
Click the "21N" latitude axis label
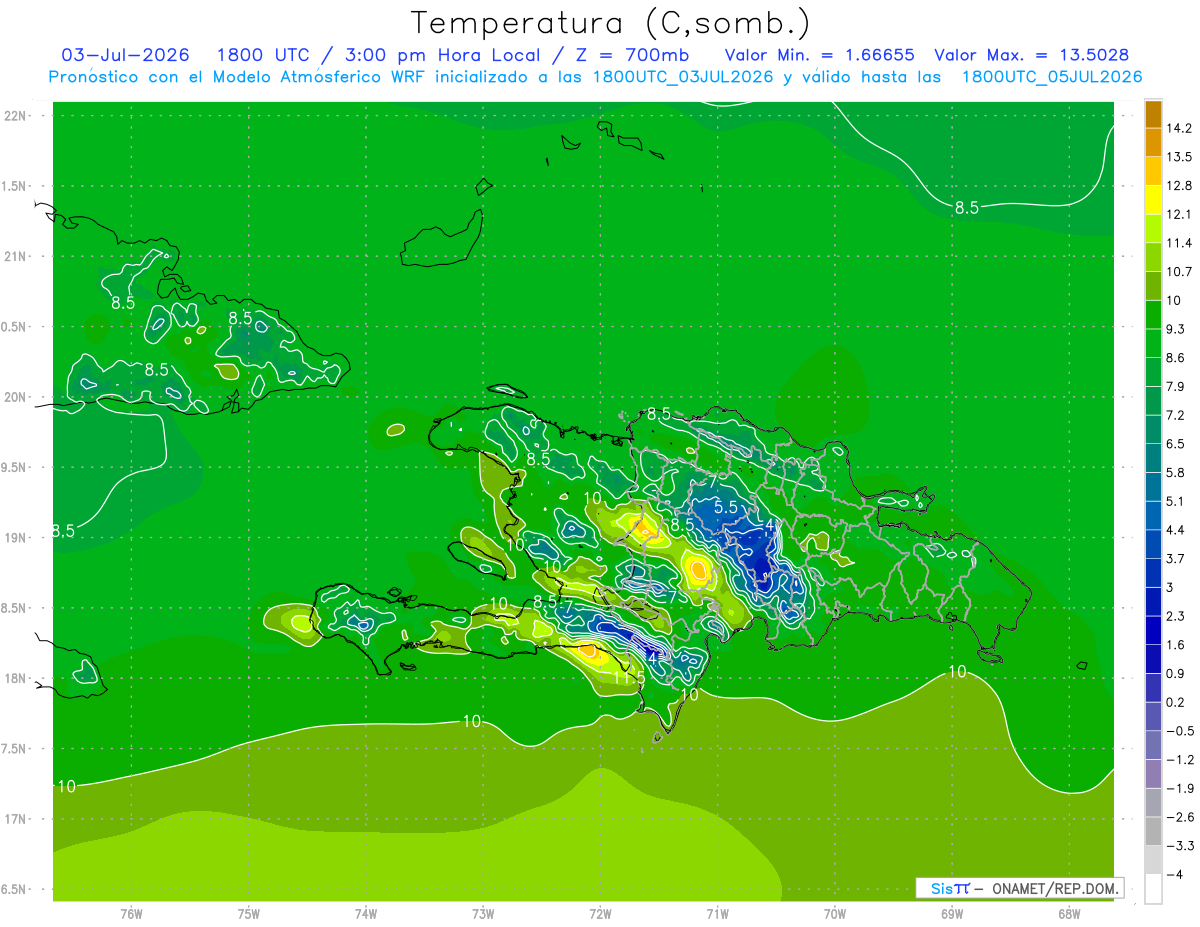click(15, 257)
